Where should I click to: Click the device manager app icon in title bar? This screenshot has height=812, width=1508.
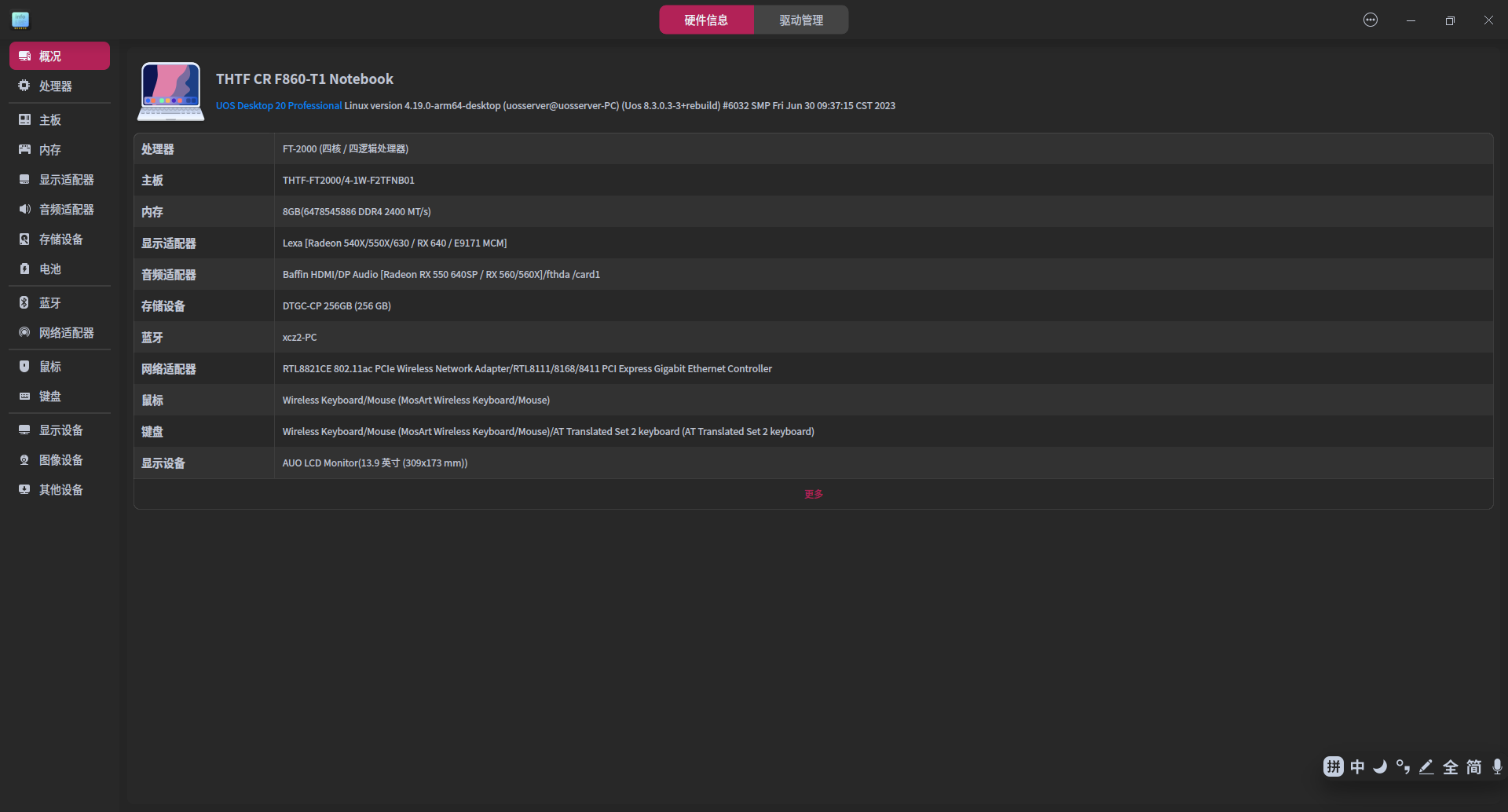coord(20,20)
